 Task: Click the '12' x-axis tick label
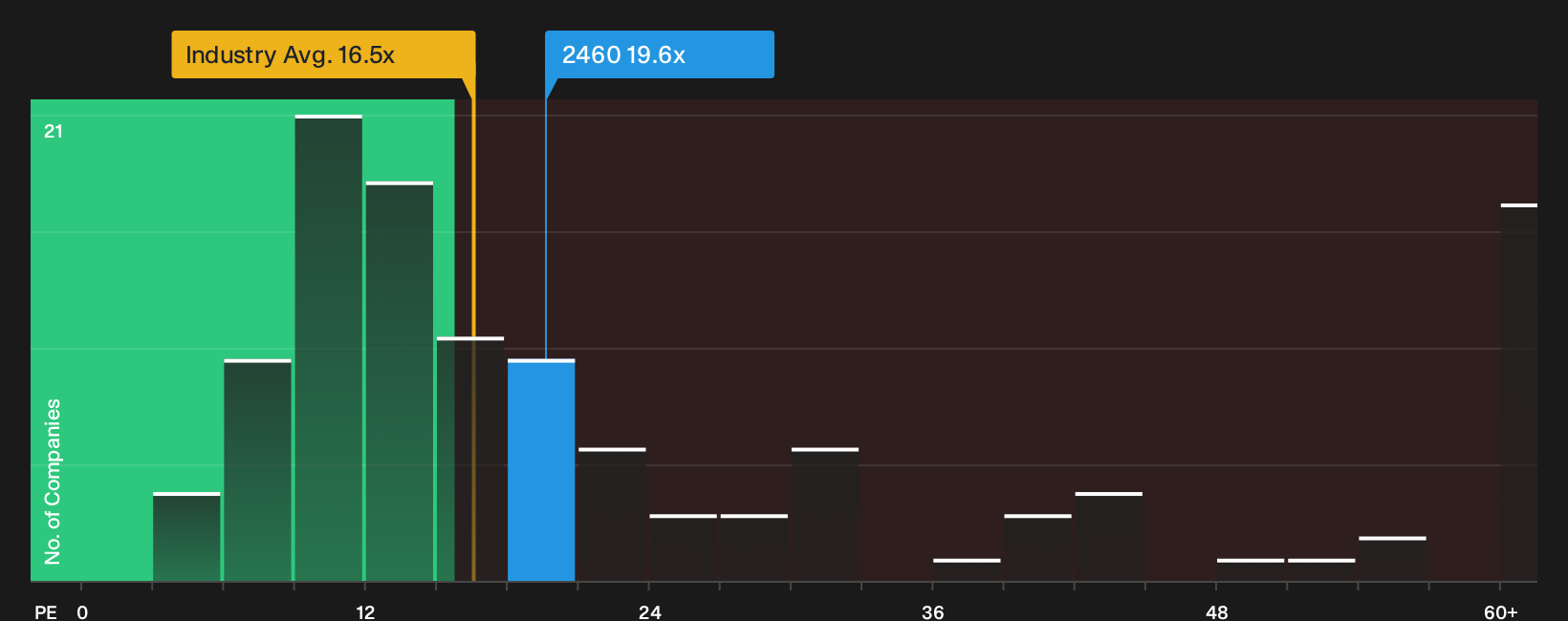pyautogui.click(x=365, y=611)
